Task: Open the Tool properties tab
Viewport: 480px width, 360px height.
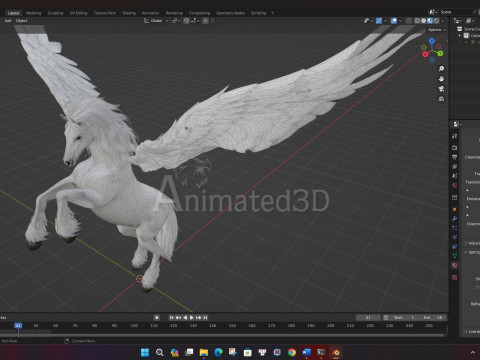Action: click(x=455, y=136)
